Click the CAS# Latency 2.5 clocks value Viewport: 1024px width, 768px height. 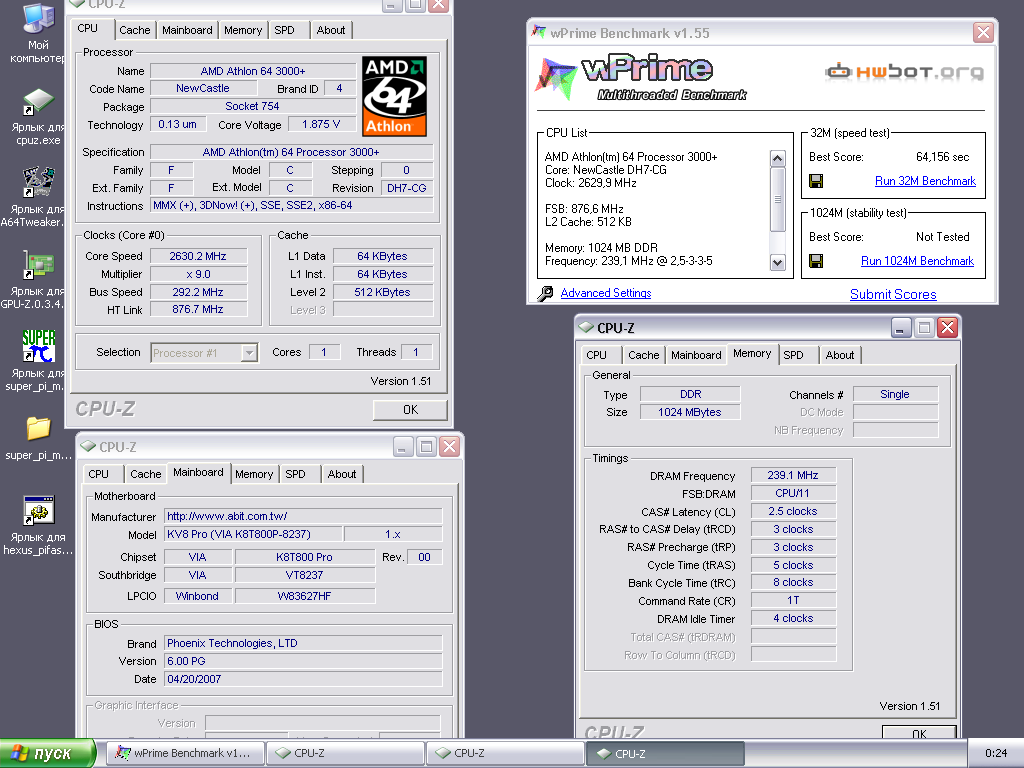(793, 511)
